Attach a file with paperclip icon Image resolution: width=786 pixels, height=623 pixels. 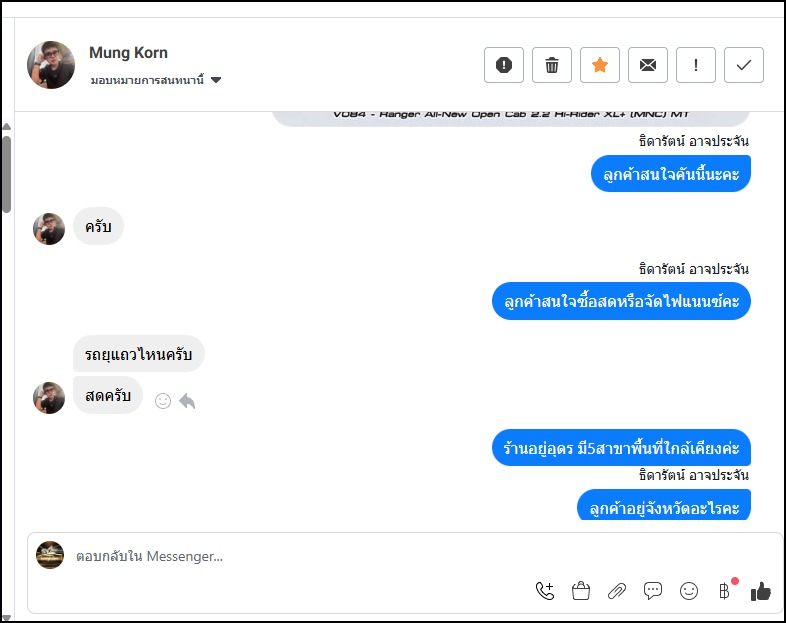(617, 591)
